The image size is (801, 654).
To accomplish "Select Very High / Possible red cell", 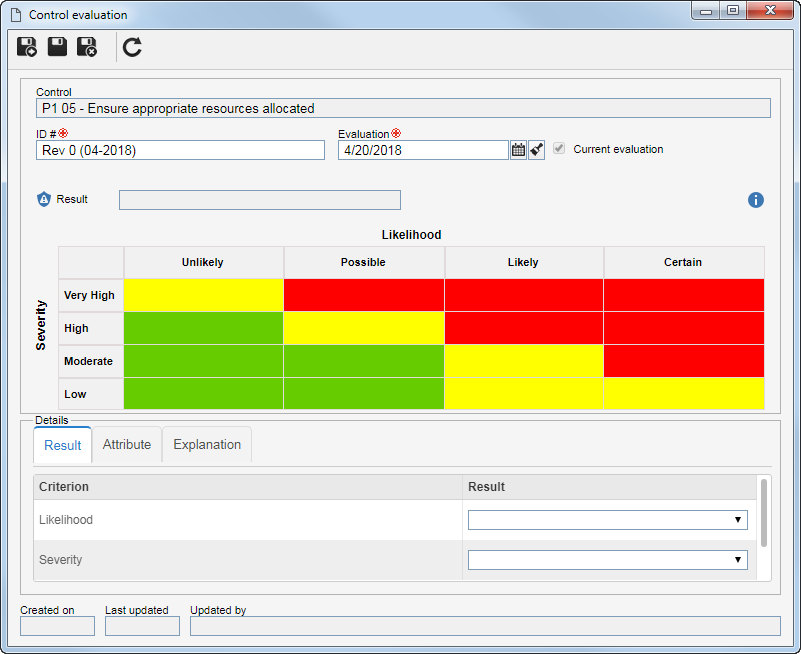I will coord(364,295).
